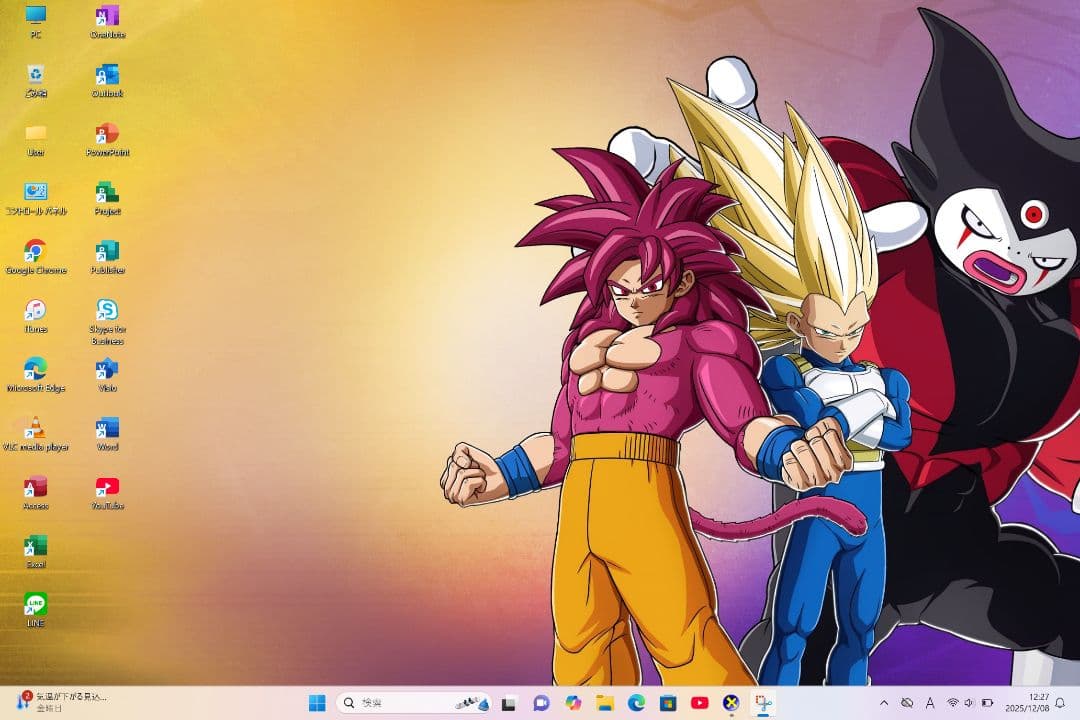Select the Excel desktop shortcut
This screenshot has height=720, width=1080.
coord(36,546)
